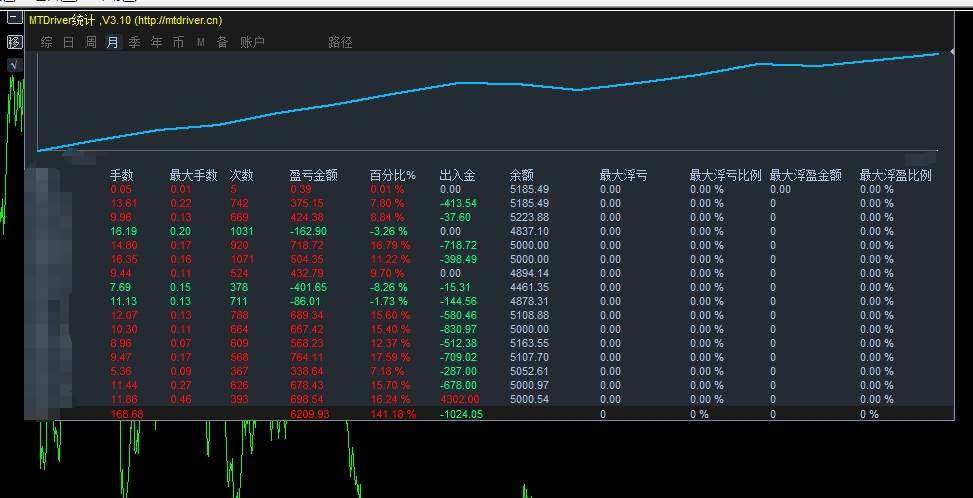The width and height of the screenshot is (973, 498).
Task: Click the 最大手数 column header
Action: point(193,176)
